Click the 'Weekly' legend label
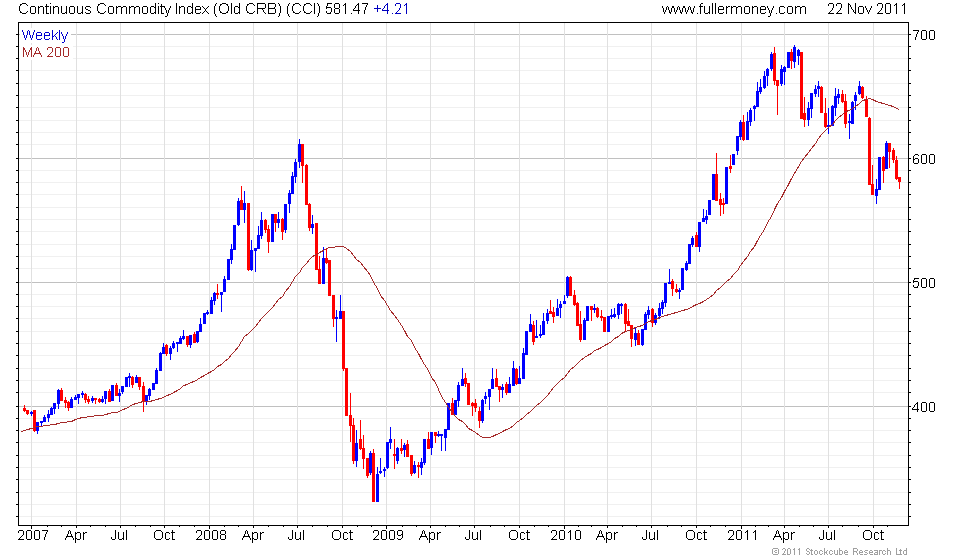 (x=45, y=35)
